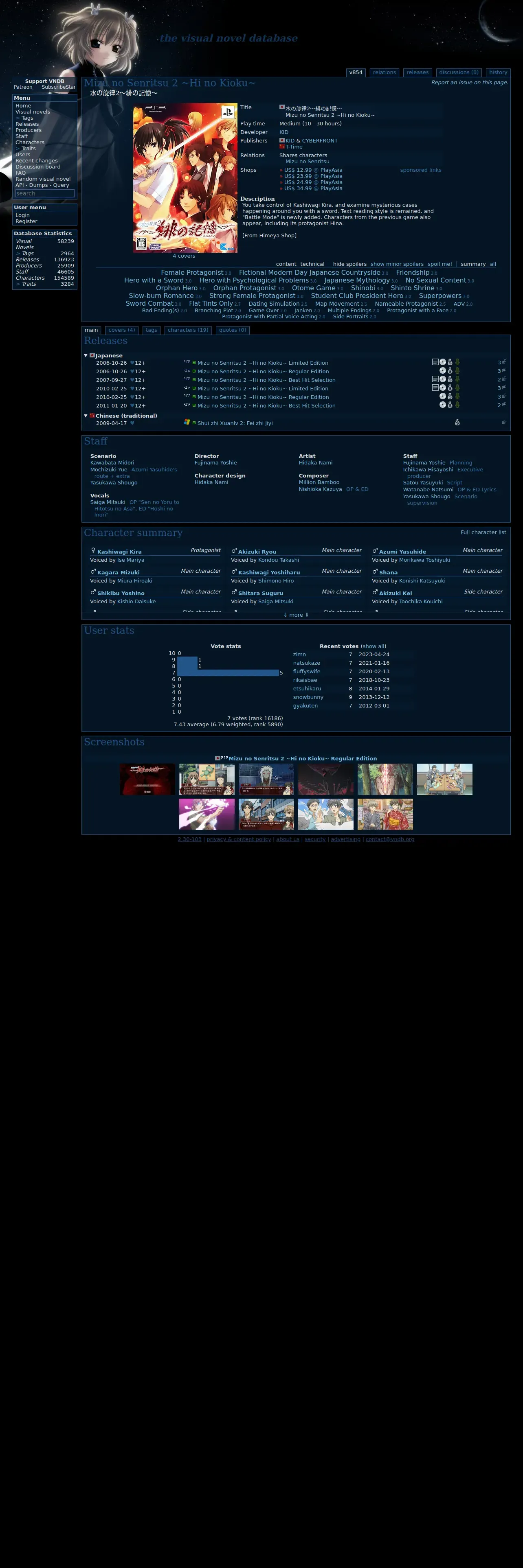
Task: Click the heart icon on the 2011-01-20 release row
Action: pos(132,405)
